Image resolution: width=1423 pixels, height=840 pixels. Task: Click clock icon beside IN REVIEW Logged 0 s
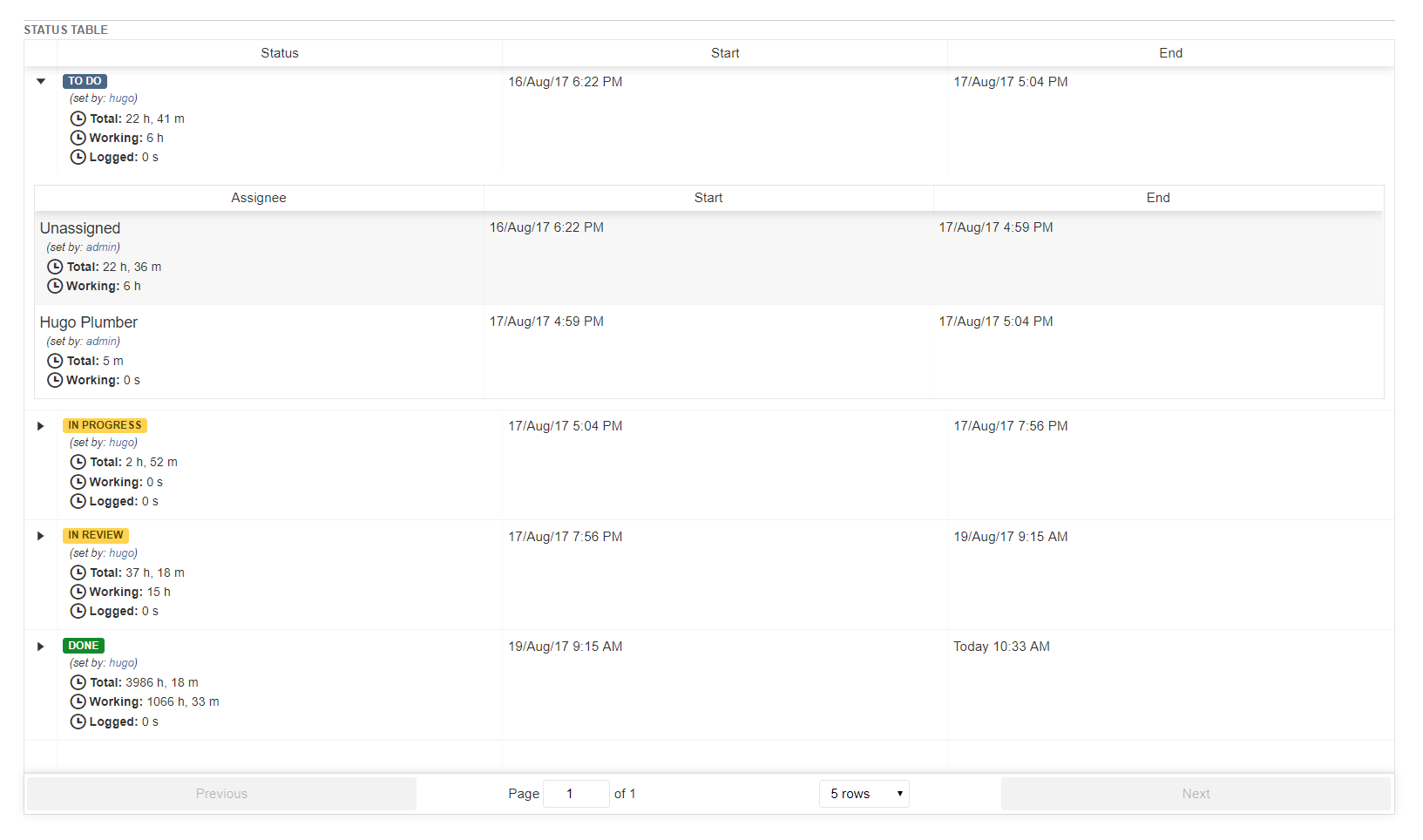point(78,611)
